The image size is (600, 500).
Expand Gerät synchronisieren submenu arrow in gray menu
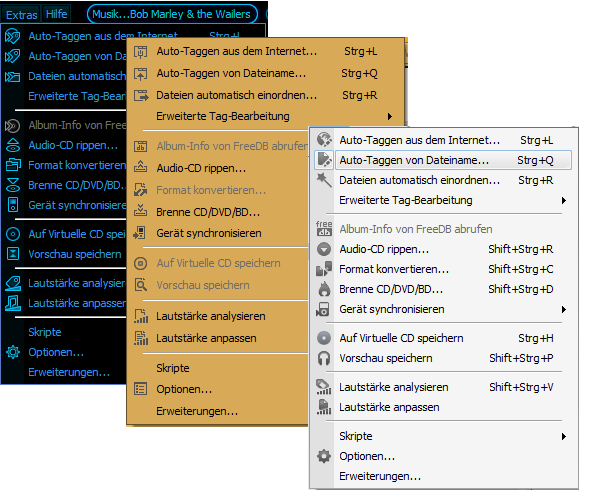coord(564,309)
